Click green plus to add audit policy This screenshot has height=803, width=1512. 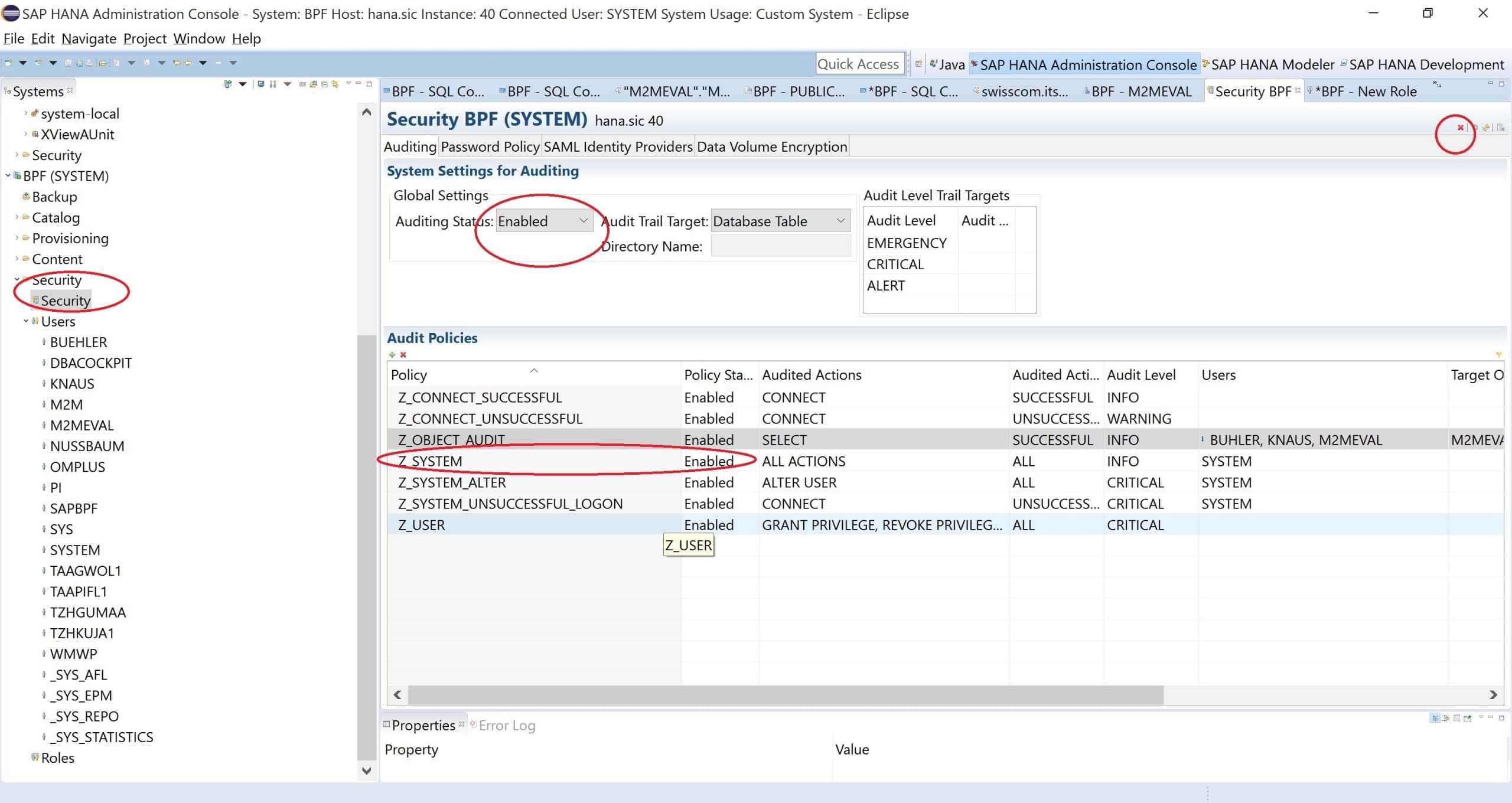[x=392, y=355]
